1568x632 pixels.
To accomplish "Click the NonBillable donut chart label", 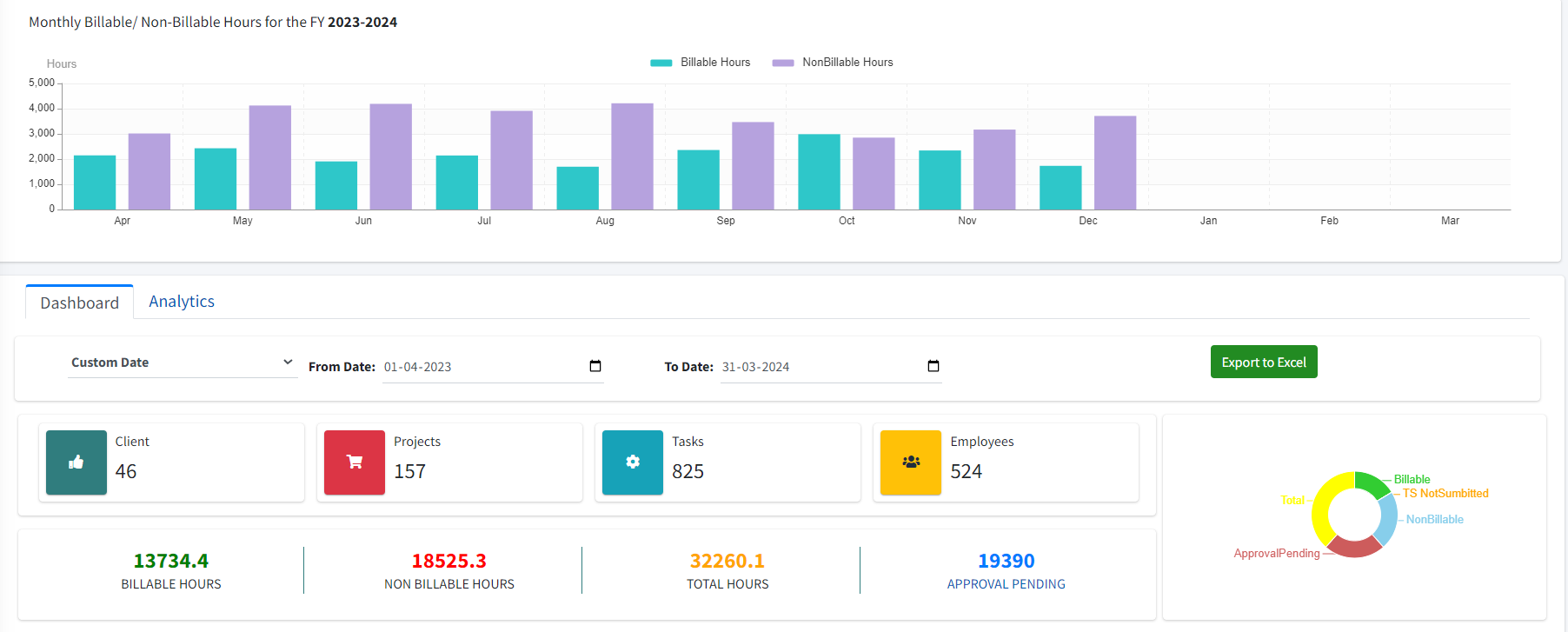I will coord(1435,519).
